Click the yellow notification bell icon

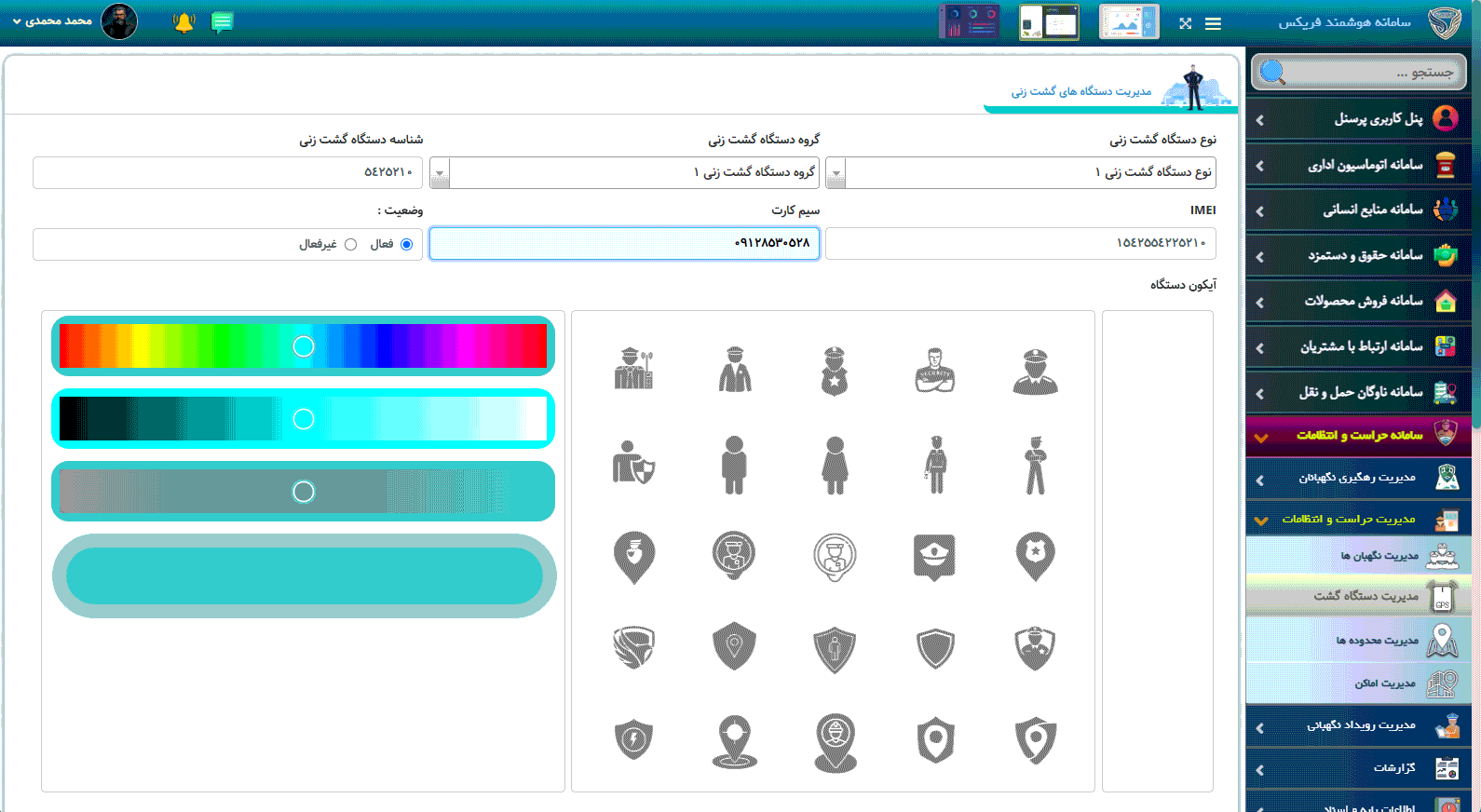183,22
